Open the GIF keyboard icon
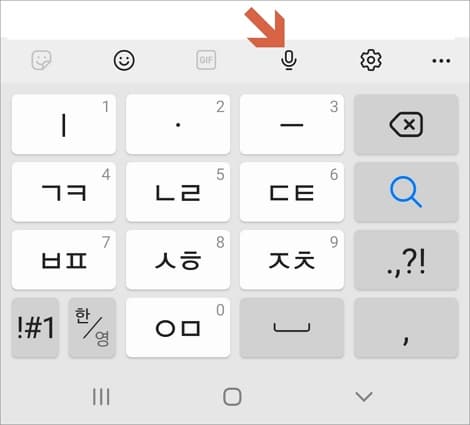The height and width of the screenshot is (425, 470). [x=206, y=60]
